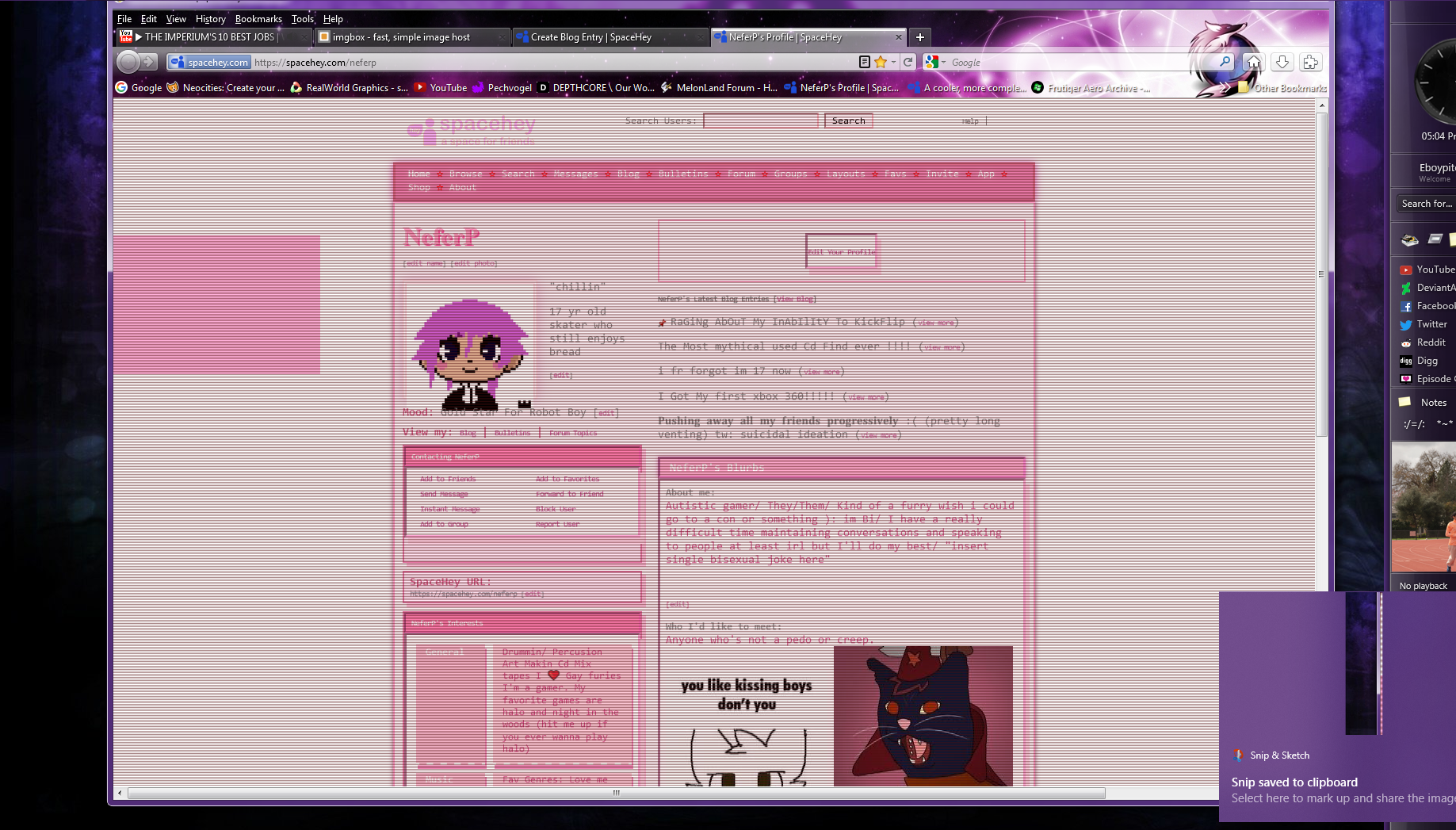Open the Tools menu

302,18
